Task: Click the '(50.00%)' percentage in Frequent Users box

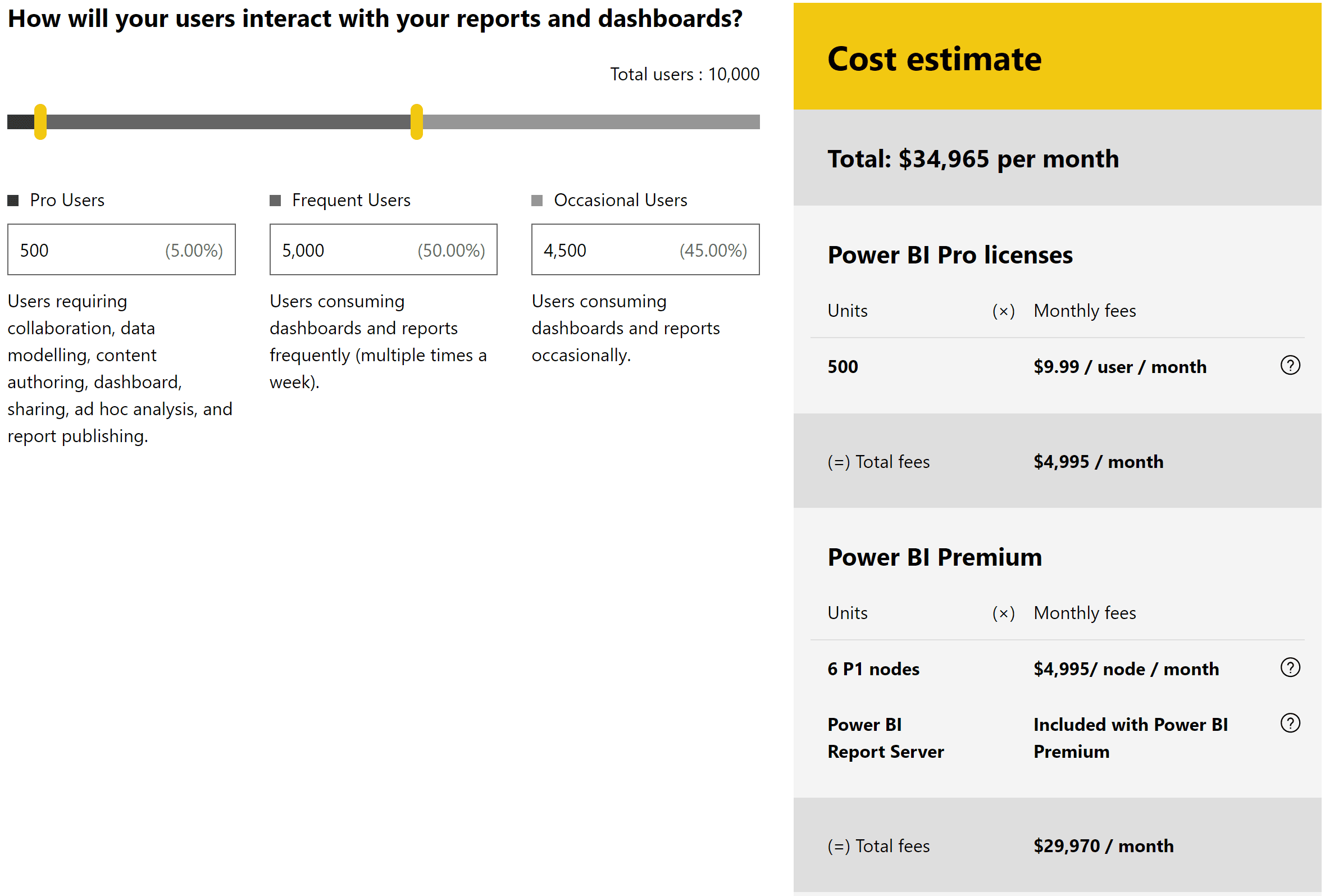Action: point(451,251)
